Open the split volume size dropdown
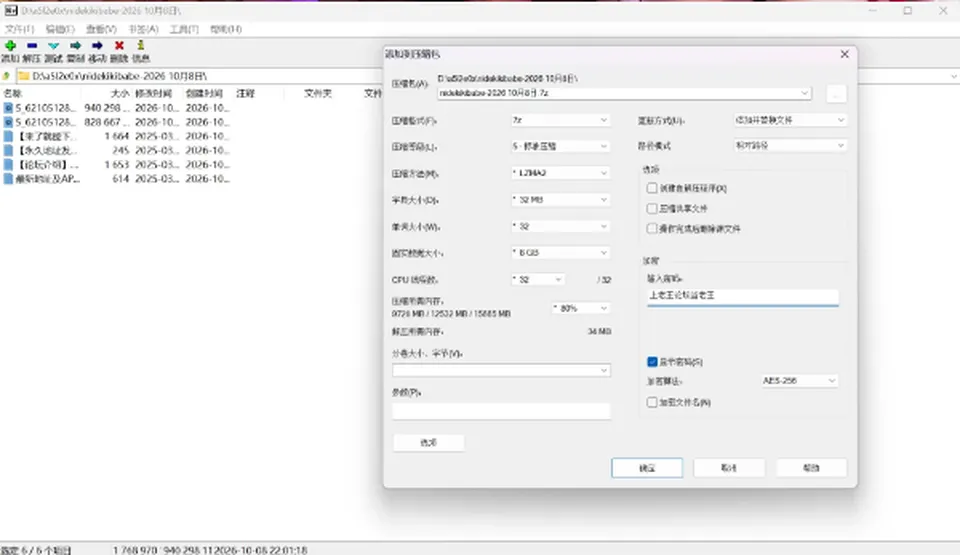960x555 pixels. coord(501,370)
